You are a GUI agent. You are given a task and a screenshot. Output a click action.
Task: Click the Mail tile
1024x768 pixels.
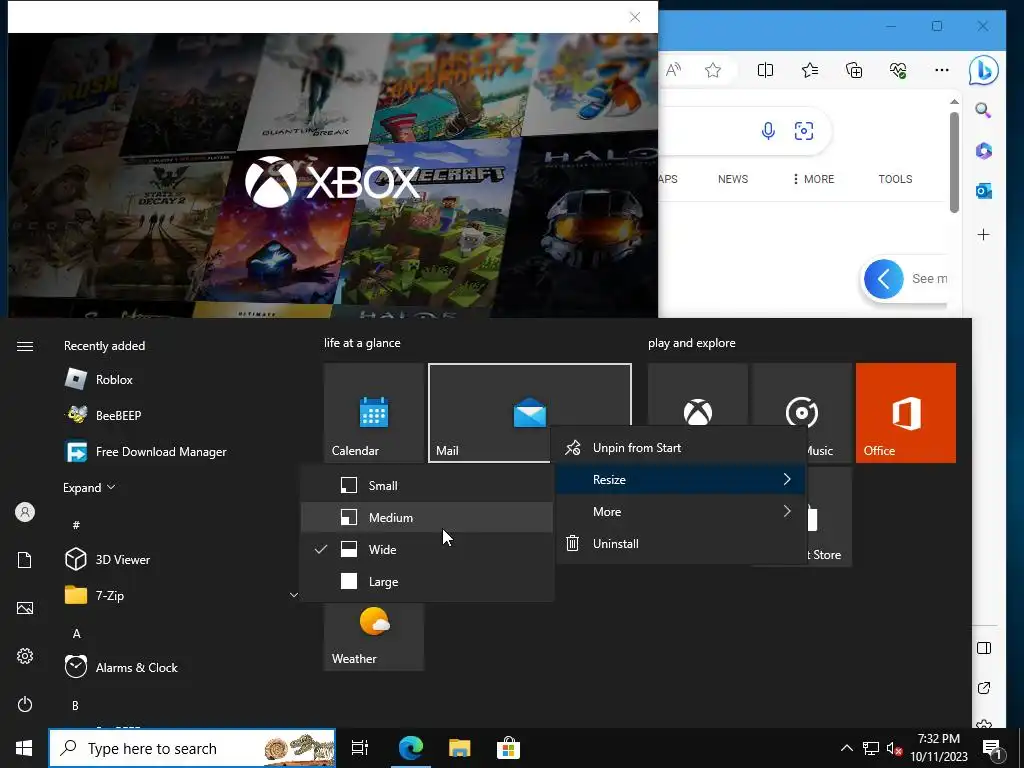530,413
